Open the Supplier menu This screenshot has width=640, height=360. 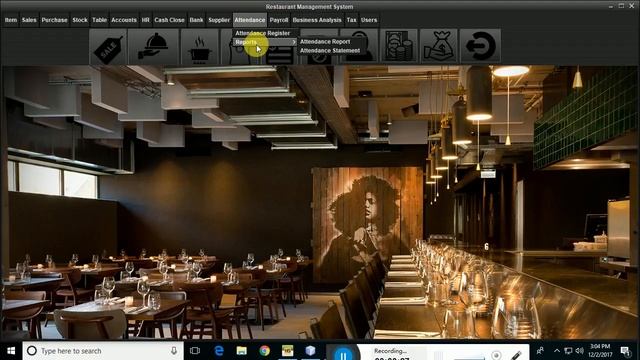click(219, 20)
